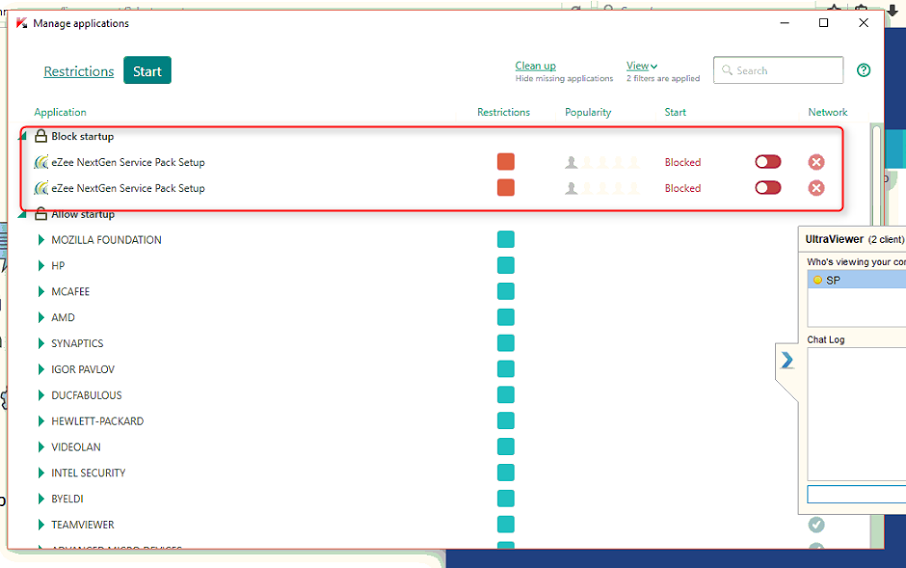Viewport: 906px width, 568px height.
Task: Click popularity rating of second eZee row
Action: (x=602, y=188)
